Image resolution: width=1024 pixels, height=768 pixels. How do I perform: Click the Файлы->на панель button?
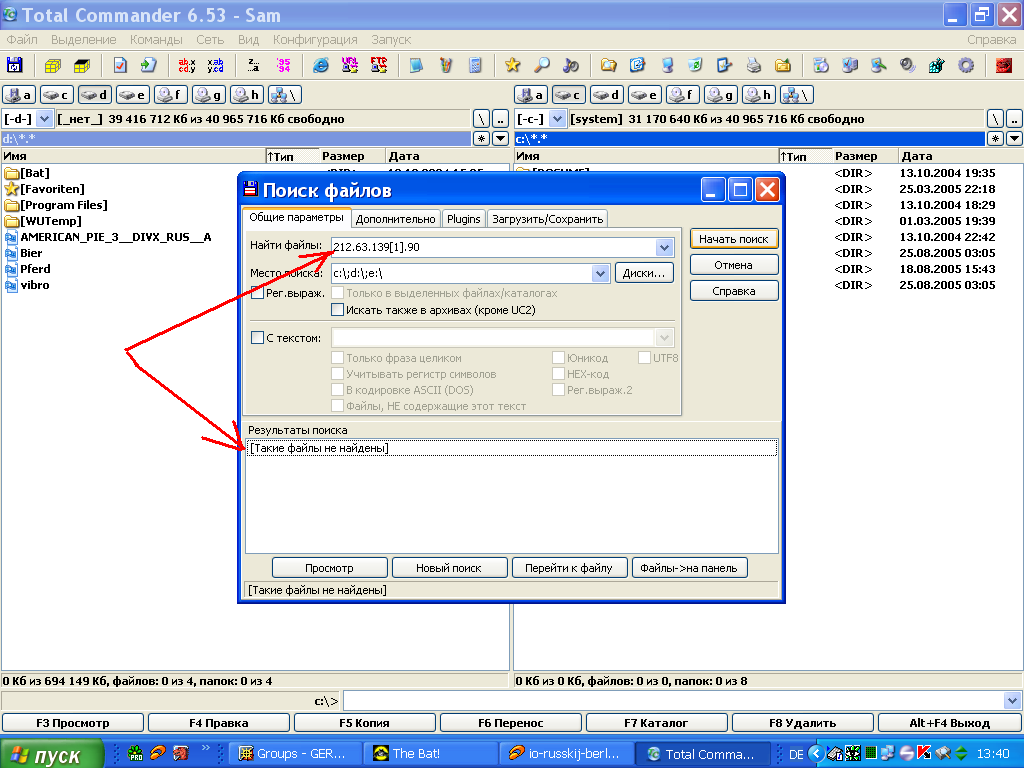click(x=690, y=568)
